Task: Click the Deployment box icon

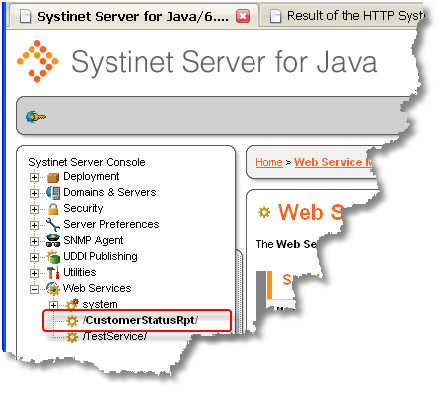Action: point(53,177)
